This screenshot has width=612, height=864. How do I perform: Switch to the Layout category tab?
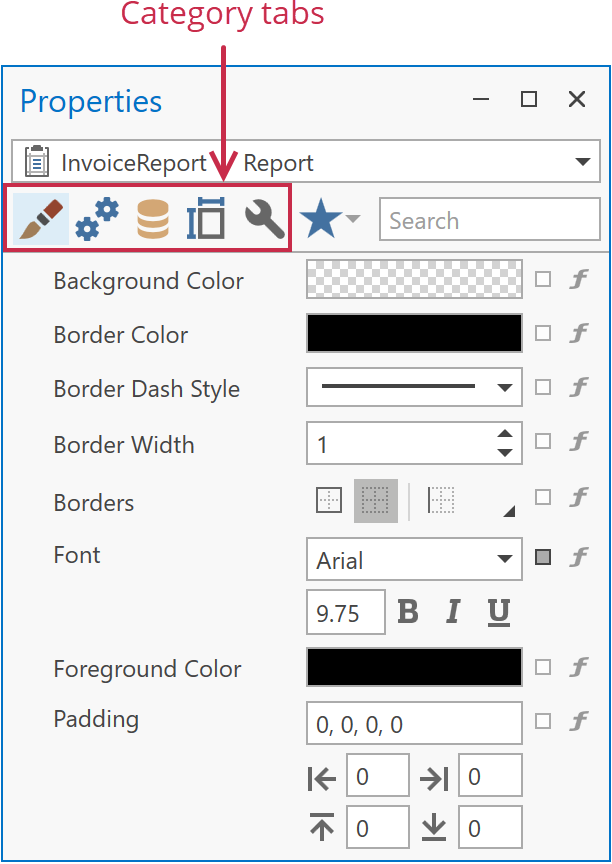[206, 220]
